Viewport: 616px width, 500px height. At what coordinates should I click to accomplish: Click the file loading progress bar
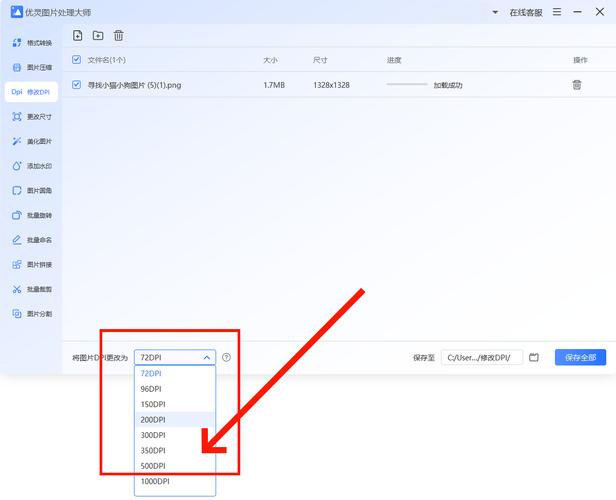click(x=407, y=84)
